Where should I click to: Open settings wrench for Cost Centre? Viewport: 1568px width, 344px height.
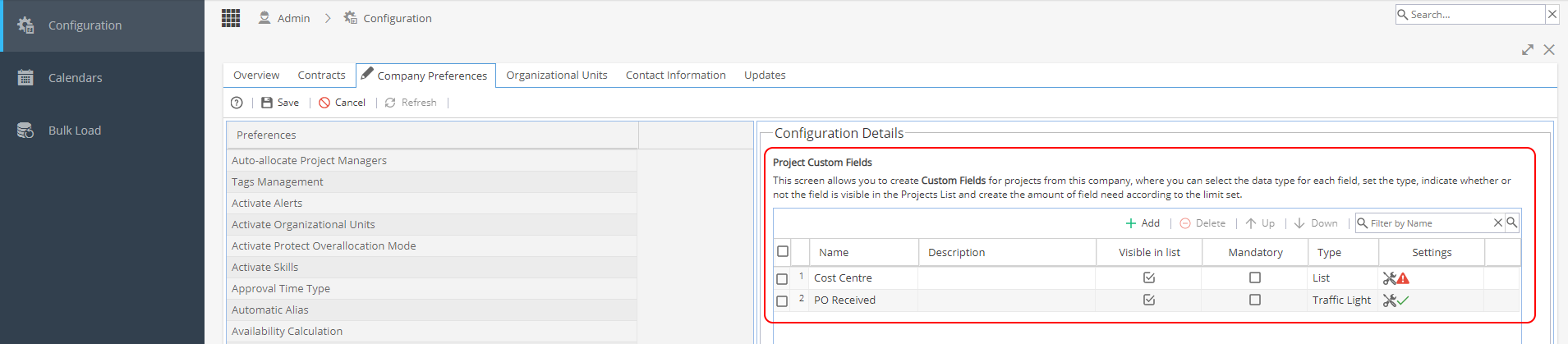(x=1390, y=278)
